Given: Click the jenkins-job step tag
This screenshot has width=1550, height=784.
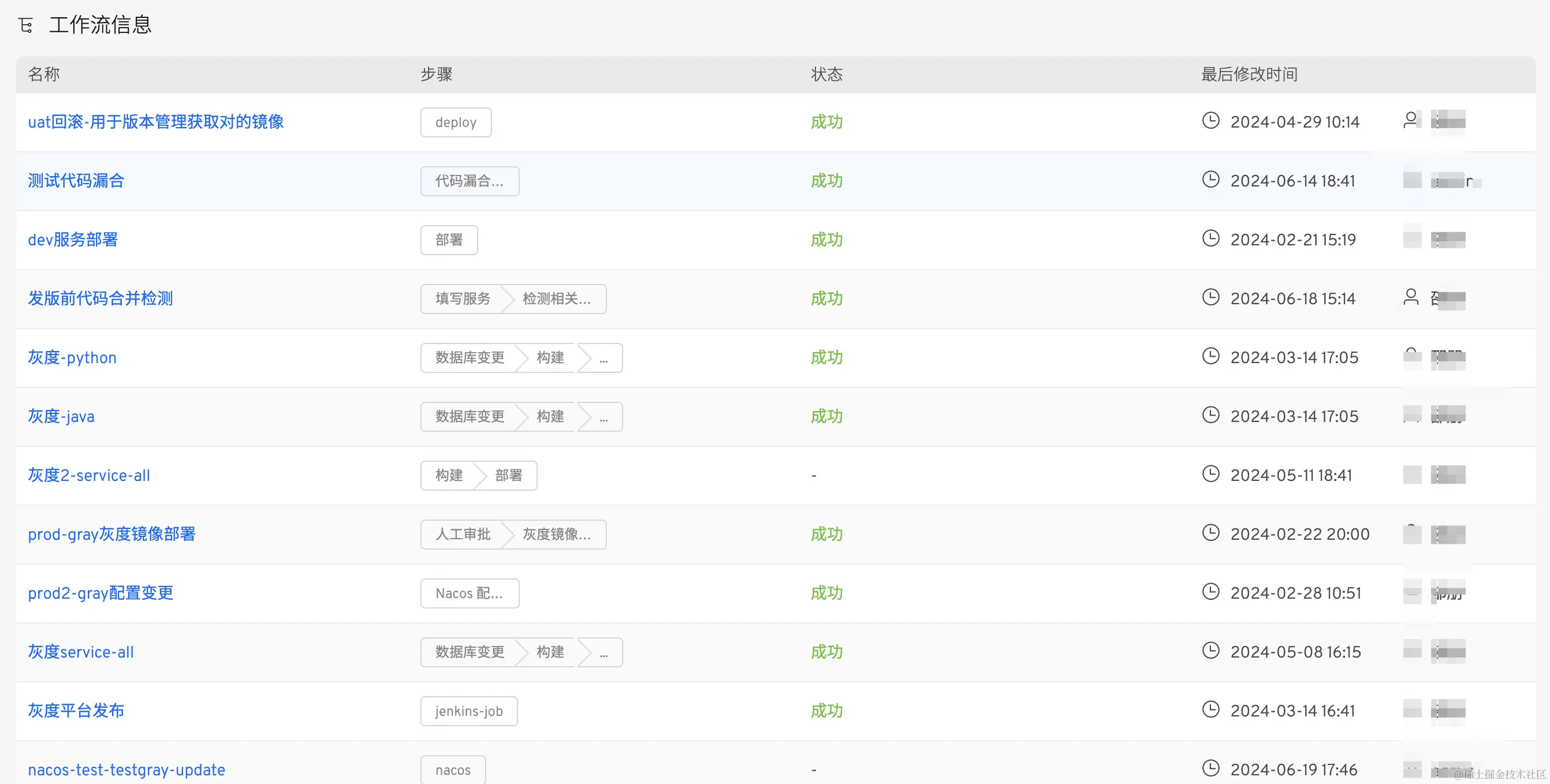Looking at the screenshot, I should pos(469,711).
